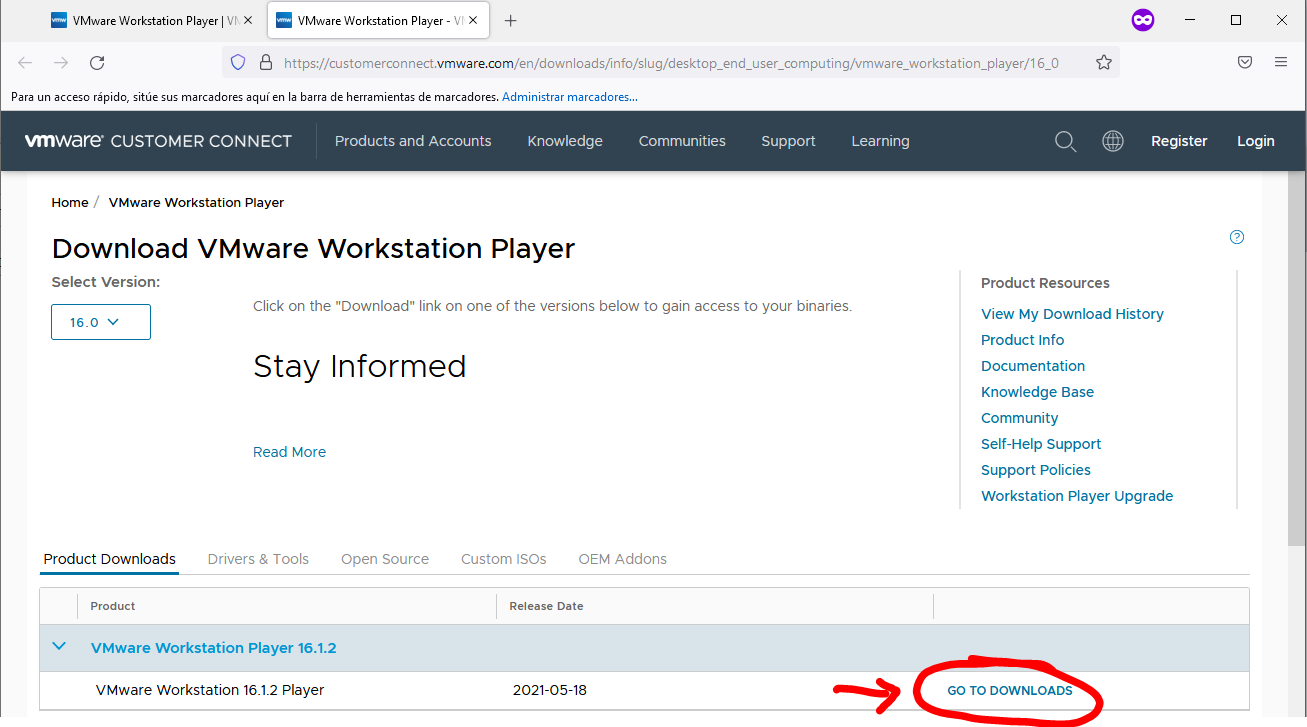The image size is (1307, 727).
Task: Open the Pocket save icon
Action: (1245, 62)
